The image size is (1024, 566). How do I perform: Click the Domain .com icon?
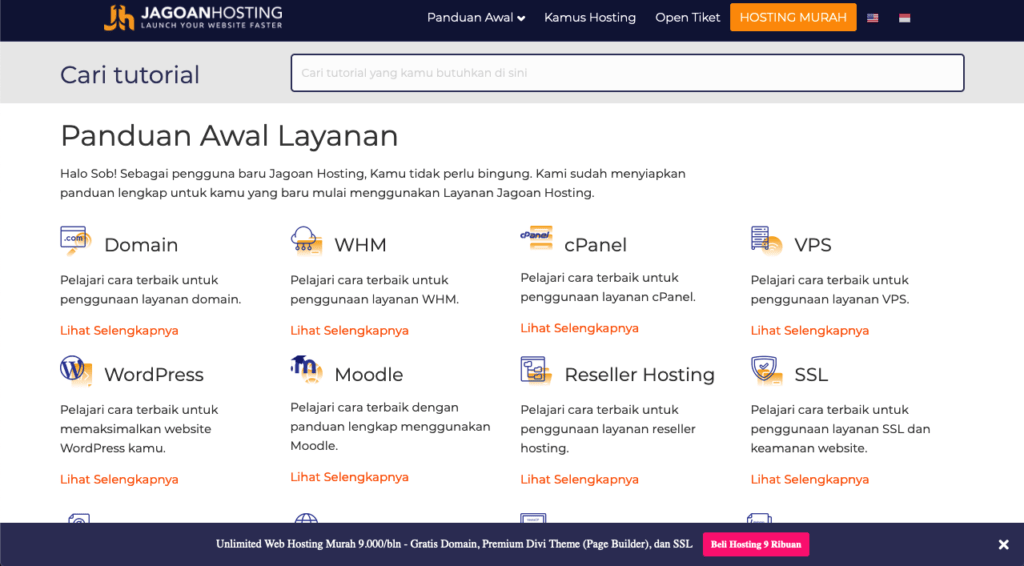76,241
